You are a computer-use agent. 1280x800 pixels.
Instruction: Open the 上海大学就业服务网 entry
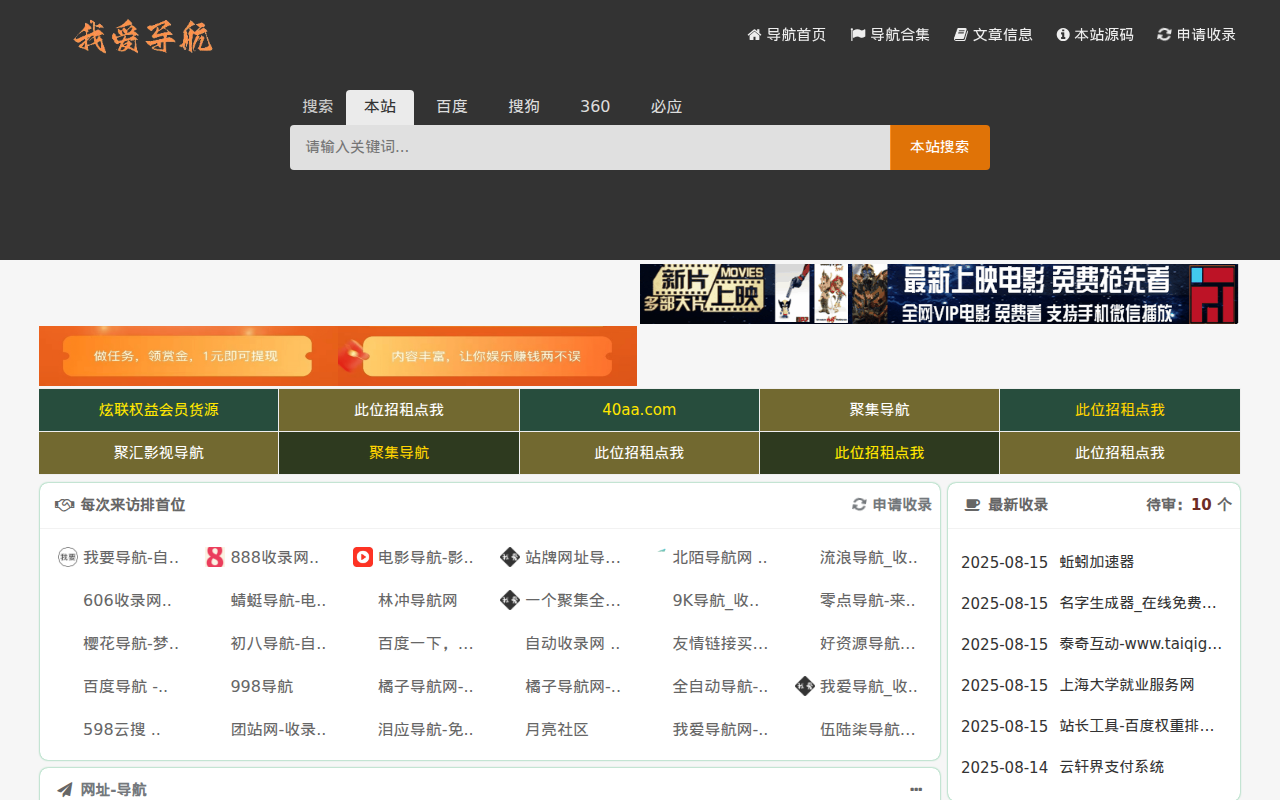(1127, 685)
